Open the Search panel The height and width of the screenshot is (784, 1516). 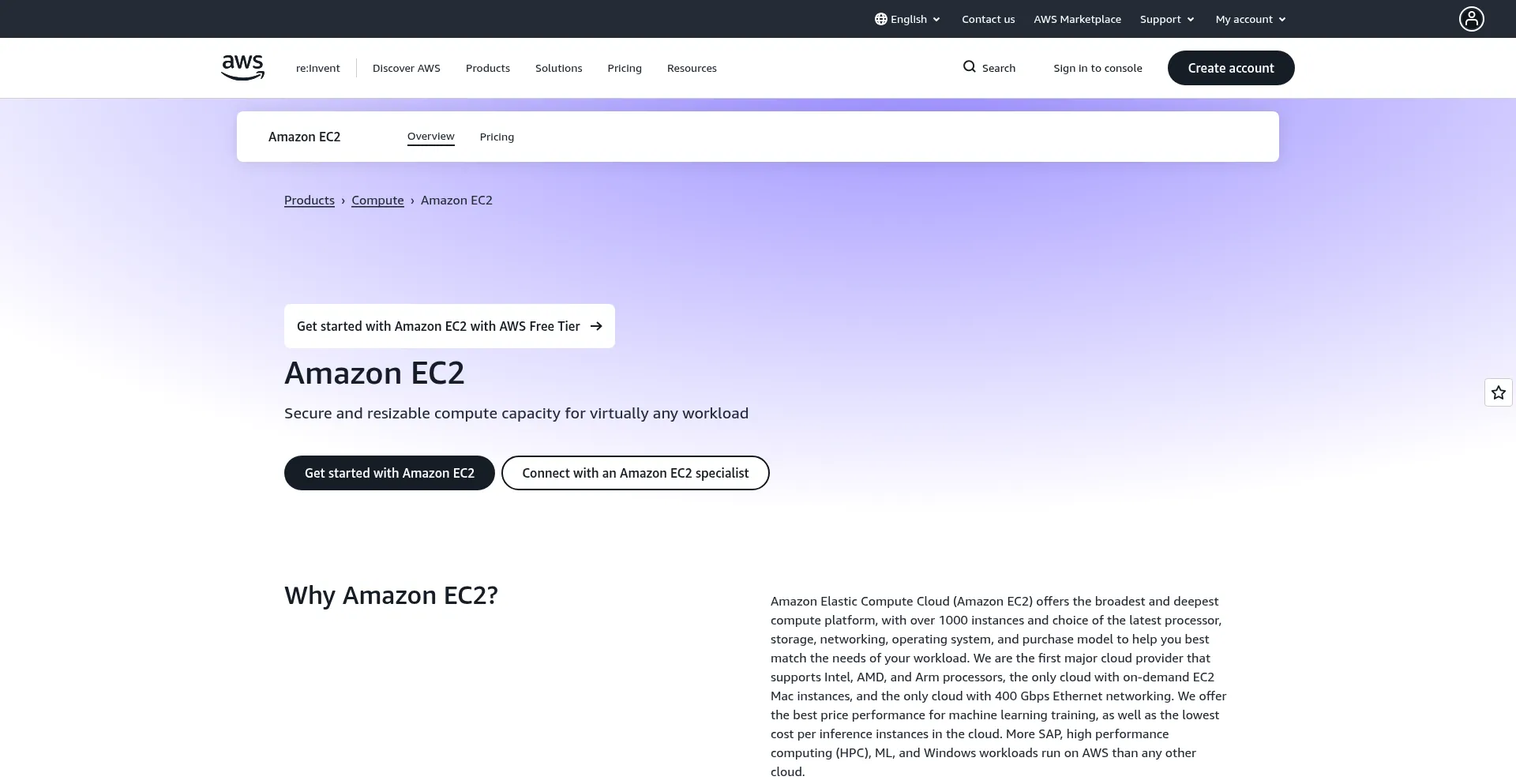click(989, 68)
